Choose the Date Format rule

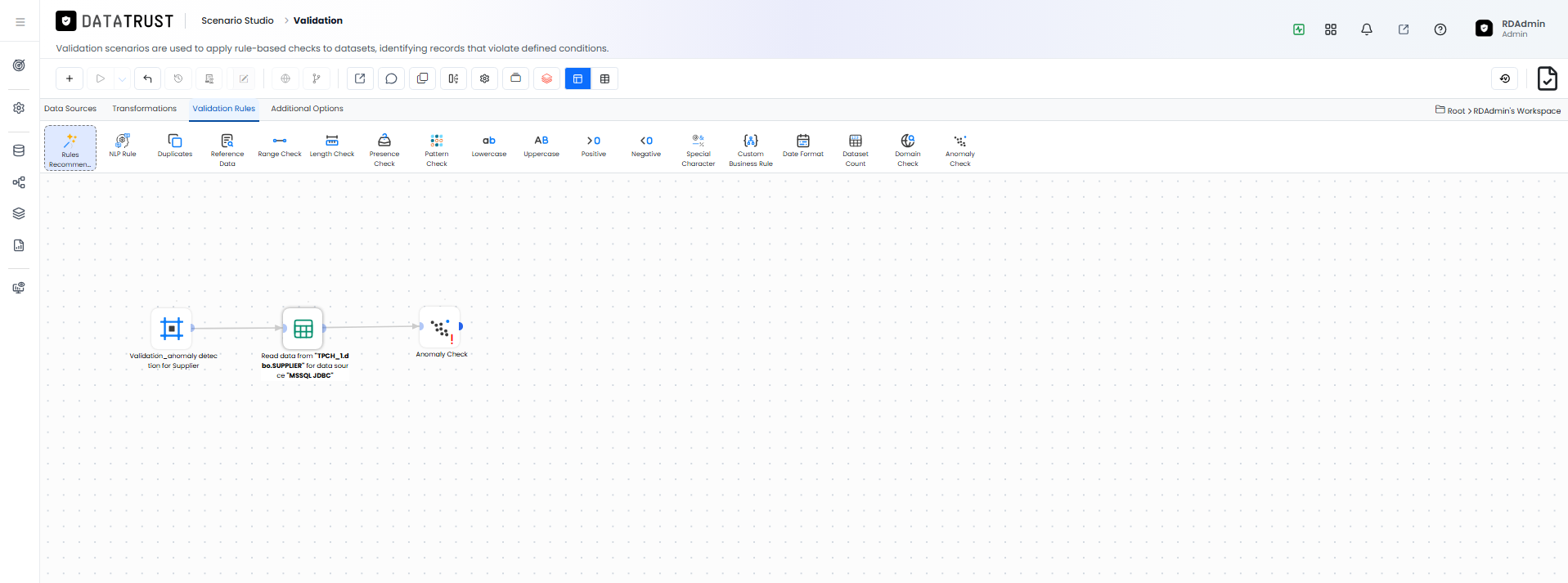point(803,146)
